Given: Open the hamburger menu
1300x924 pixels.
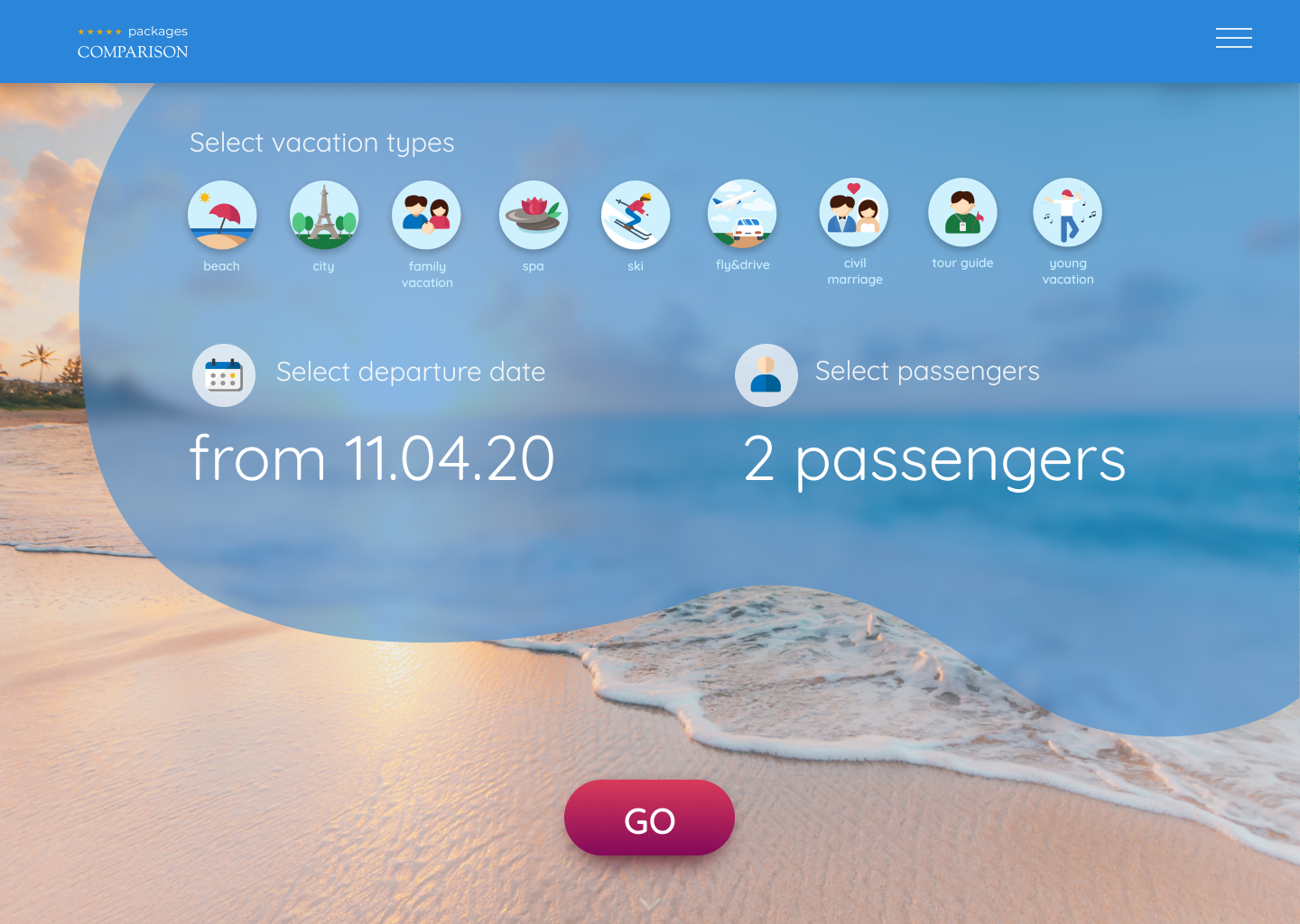Looking at the screenshot, I should pyautogui.click(x=1233, y=37).
